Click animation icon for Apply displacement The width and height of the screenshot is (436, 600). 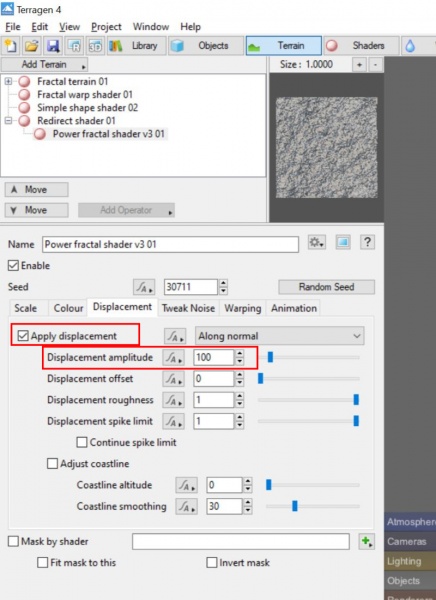175,336
